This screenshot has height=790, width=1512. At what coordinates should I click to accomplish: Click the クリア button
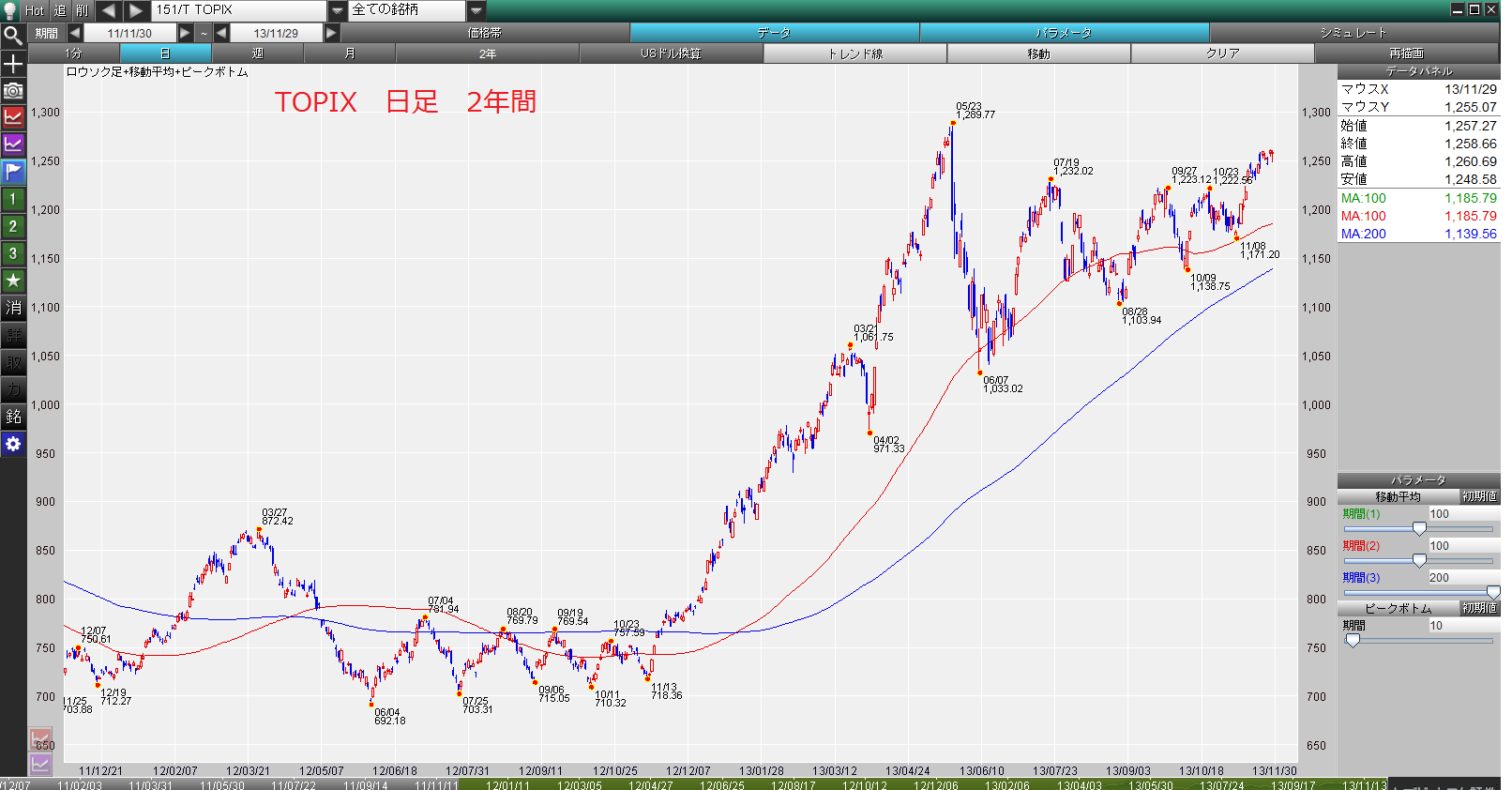pos(1223,53)
